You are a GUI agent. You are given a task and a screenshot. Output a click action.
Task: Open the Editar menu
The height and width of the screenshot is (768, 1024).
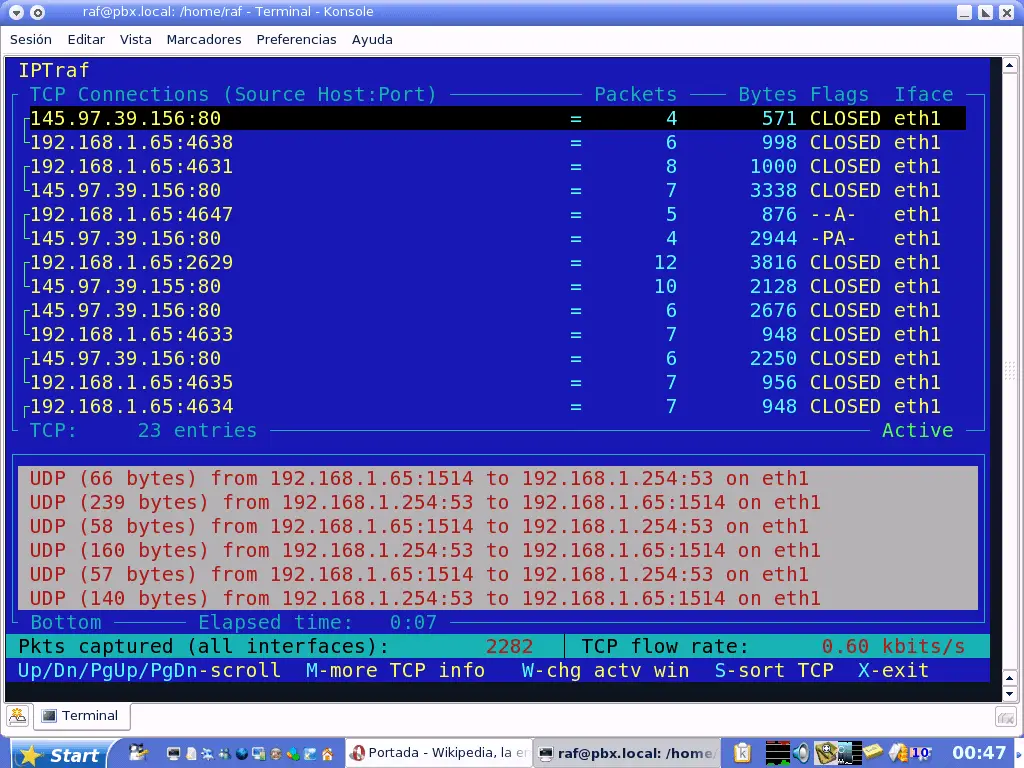click(x=86, y=39)
